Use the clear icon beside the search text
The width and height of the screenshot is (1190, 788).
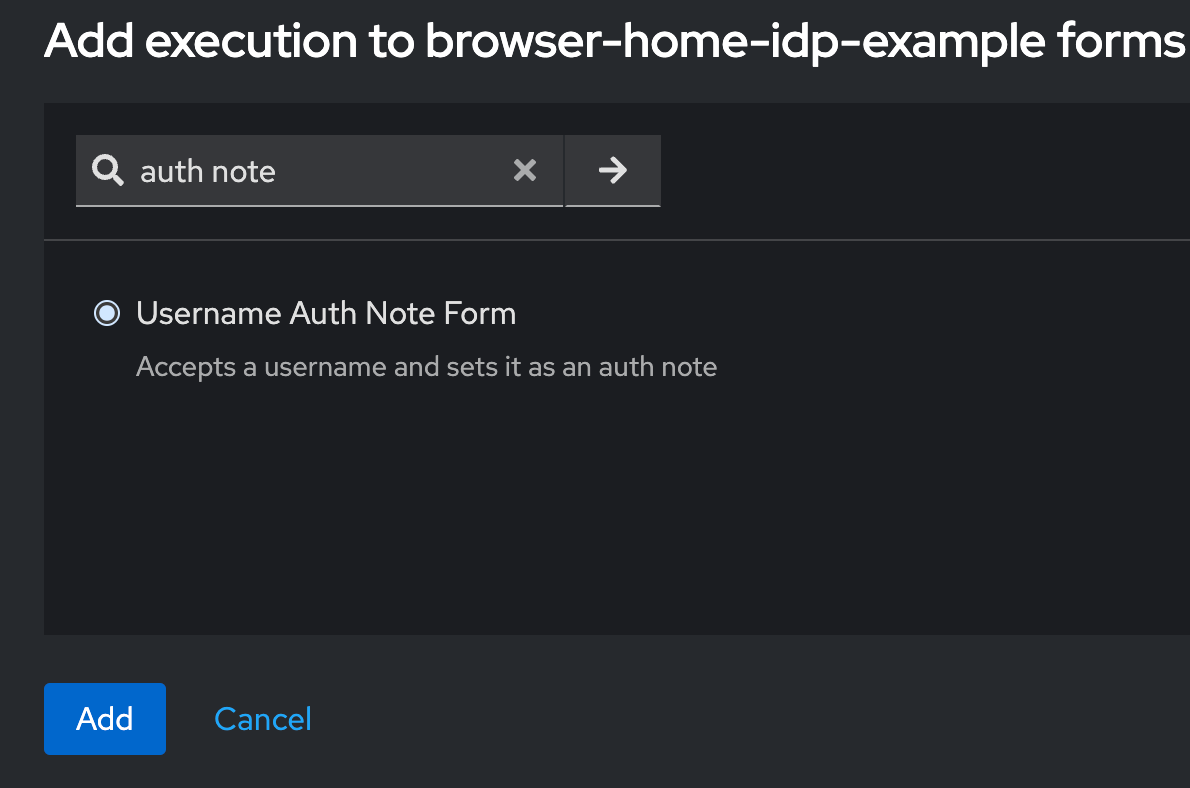pyautogui.click(x=525, y=170)
